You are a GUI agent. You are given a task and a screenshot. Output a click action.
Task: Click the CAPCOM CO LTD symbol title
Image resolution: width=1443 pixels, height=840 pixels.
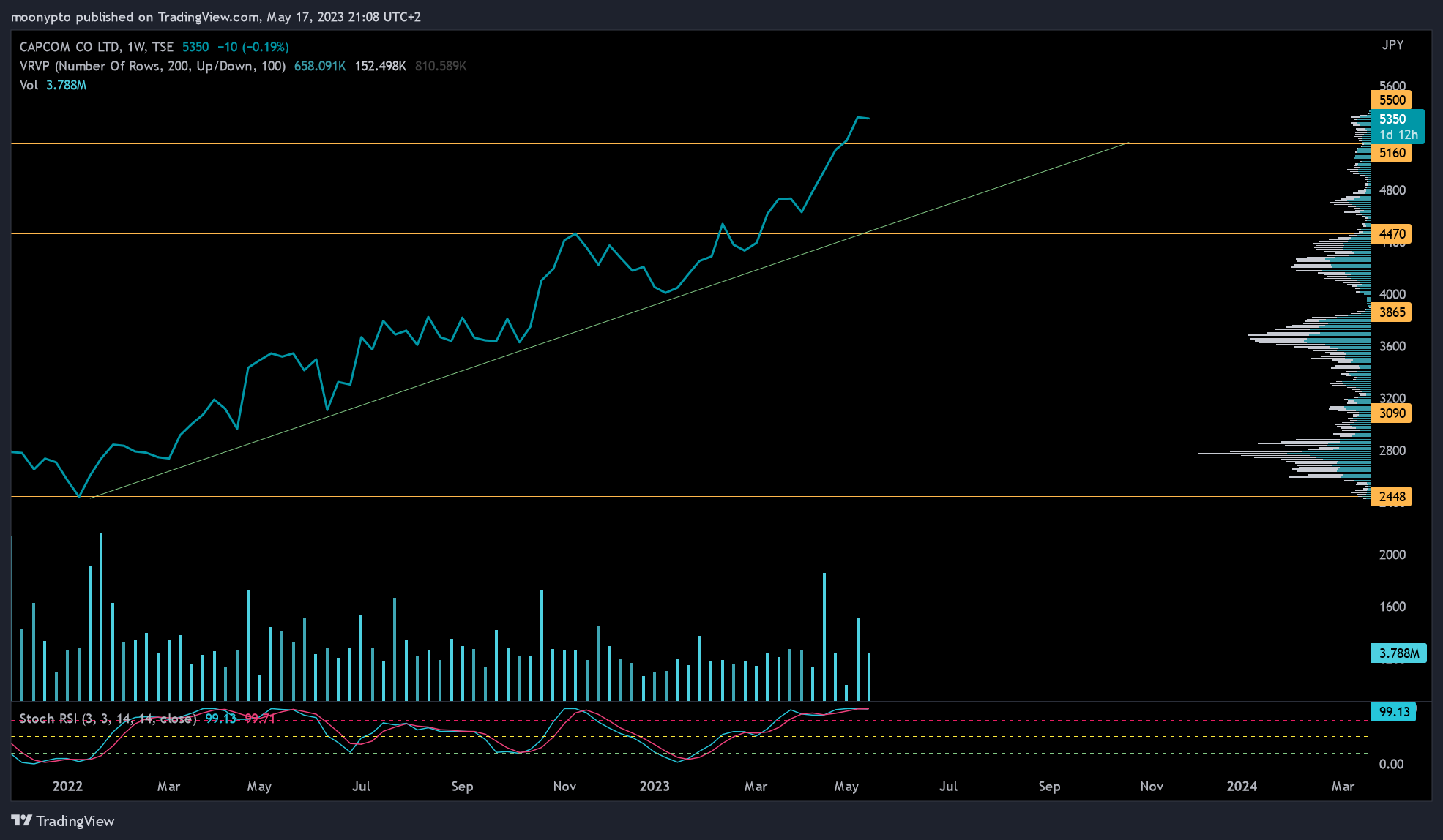(97, 47)
